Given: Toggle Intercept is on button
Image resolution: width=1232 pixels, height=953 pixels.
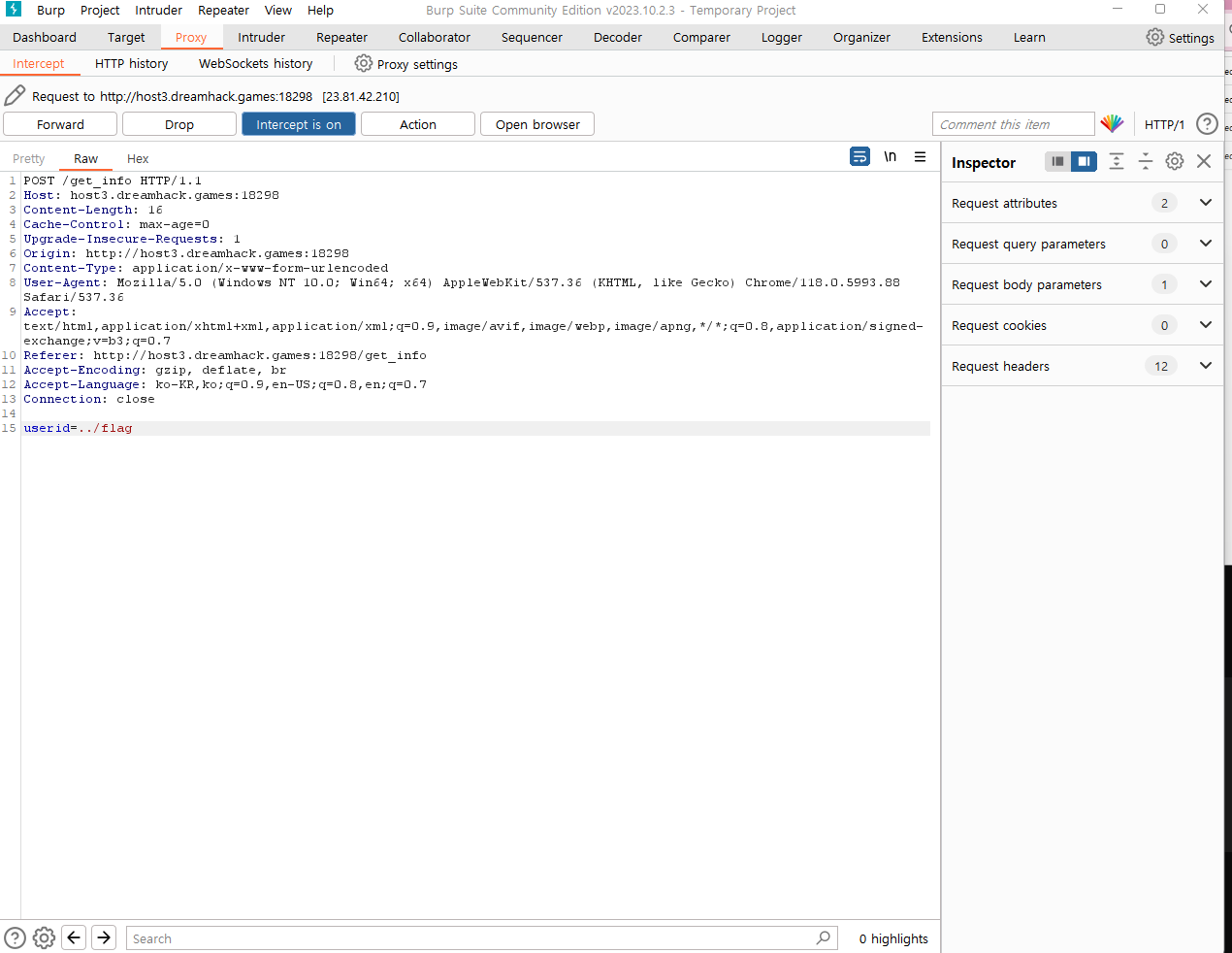Looking at the screenshot, I should tap(299, 124).
